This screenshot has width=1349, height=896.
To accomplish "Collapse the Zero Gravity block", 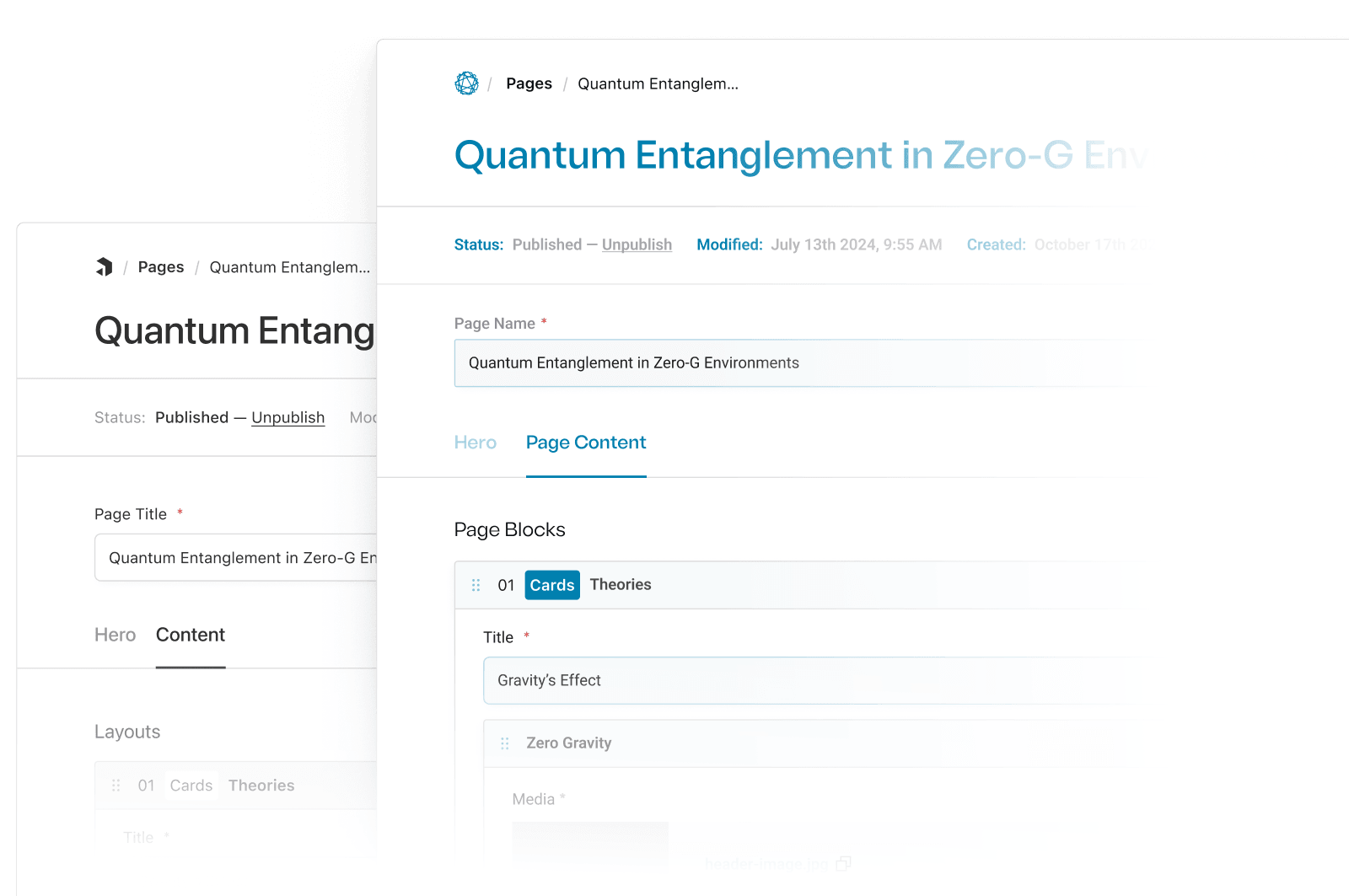I will [x=568, y=743].
